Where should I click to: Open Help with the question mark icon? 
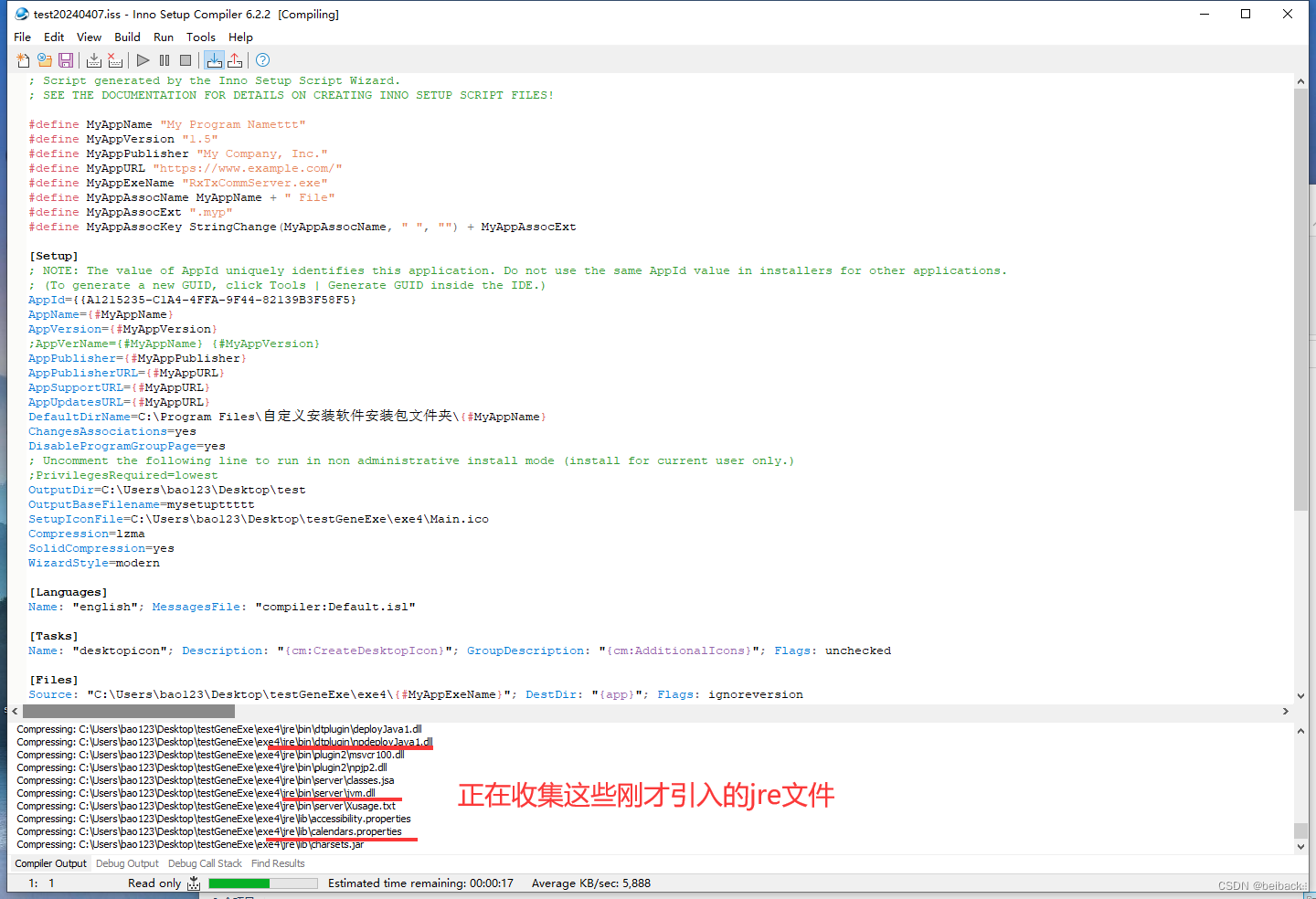(262, 60)
